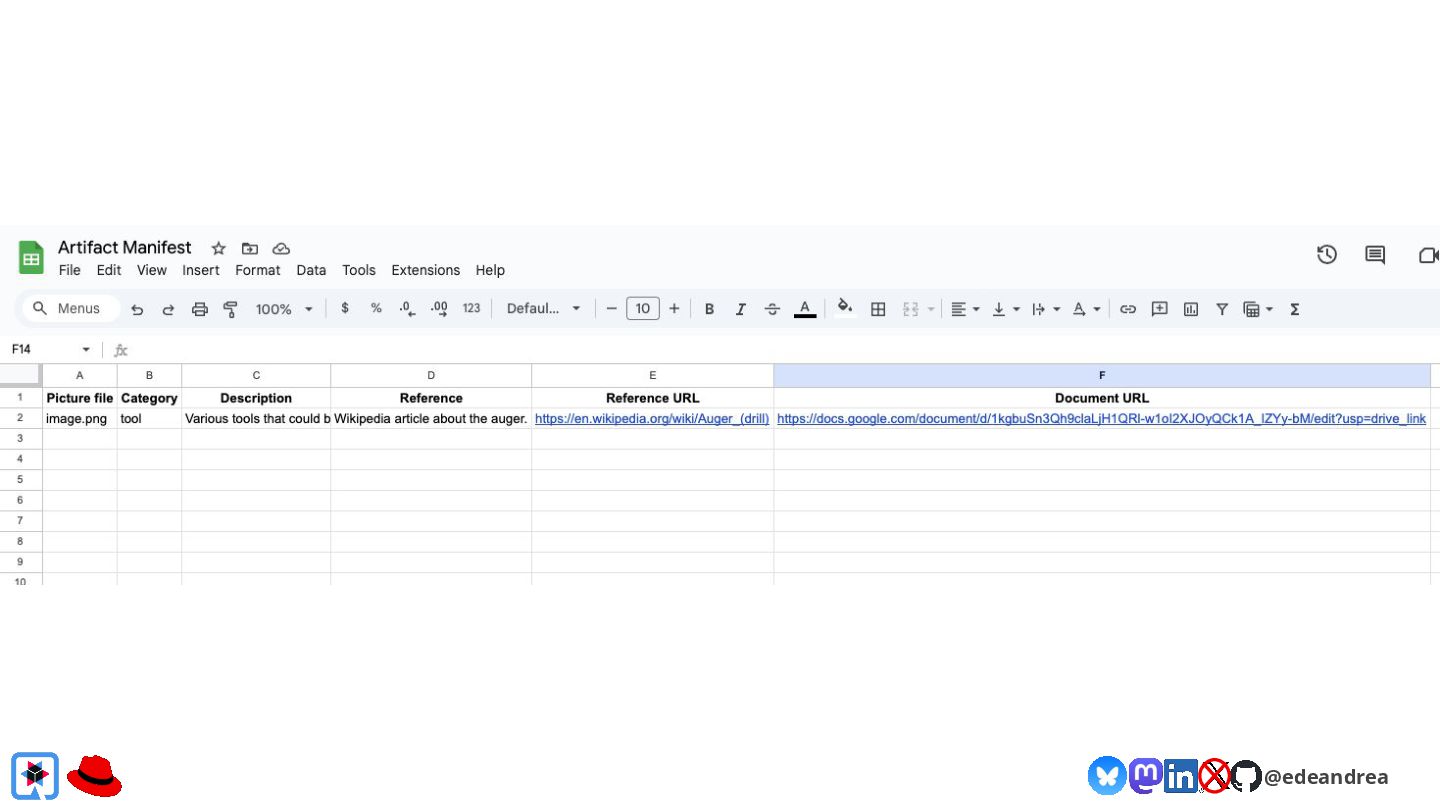The image size is (1440, 810).
Task: Click the font size field showing 10
Action: tap(643, 309)
